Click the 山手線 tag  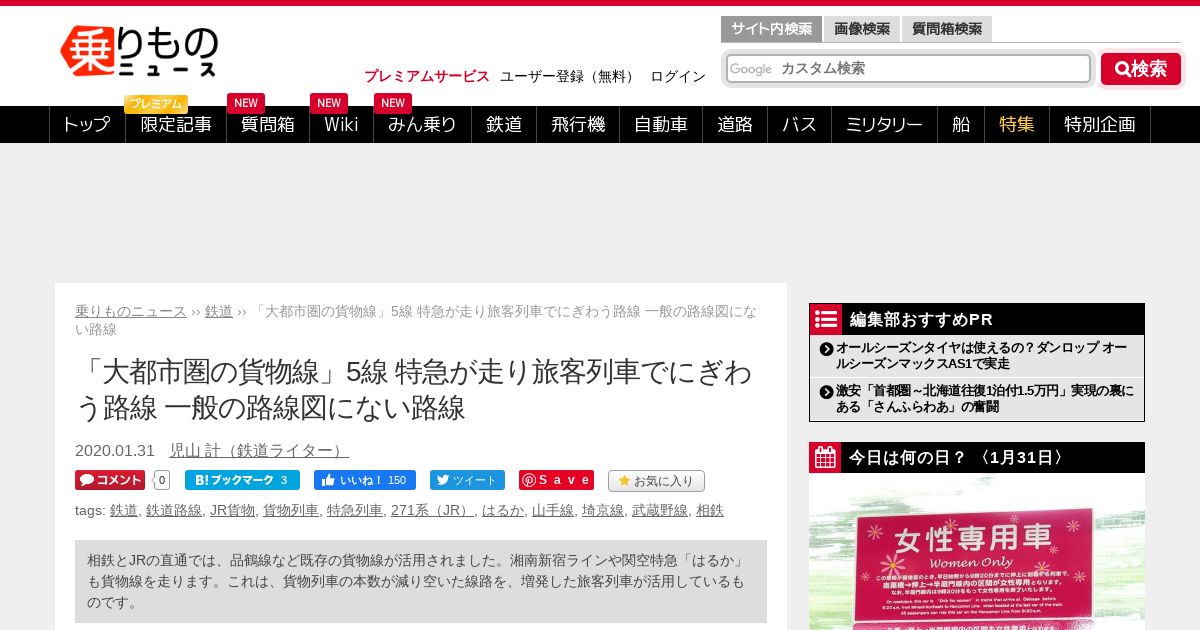tap(553, 510)
